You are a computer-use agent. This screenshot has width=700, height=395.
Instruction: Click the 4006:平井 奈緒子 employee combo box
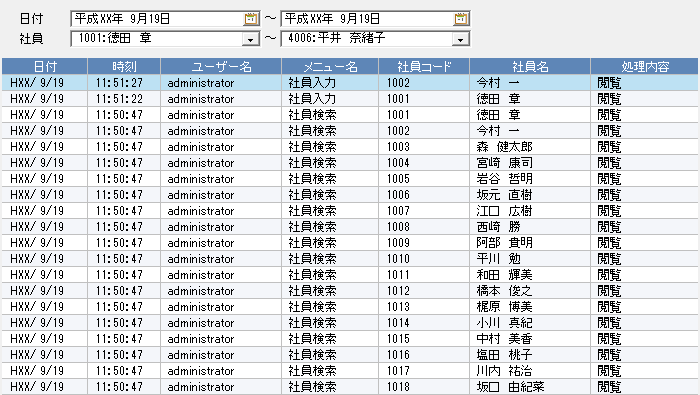click(375, 38)
